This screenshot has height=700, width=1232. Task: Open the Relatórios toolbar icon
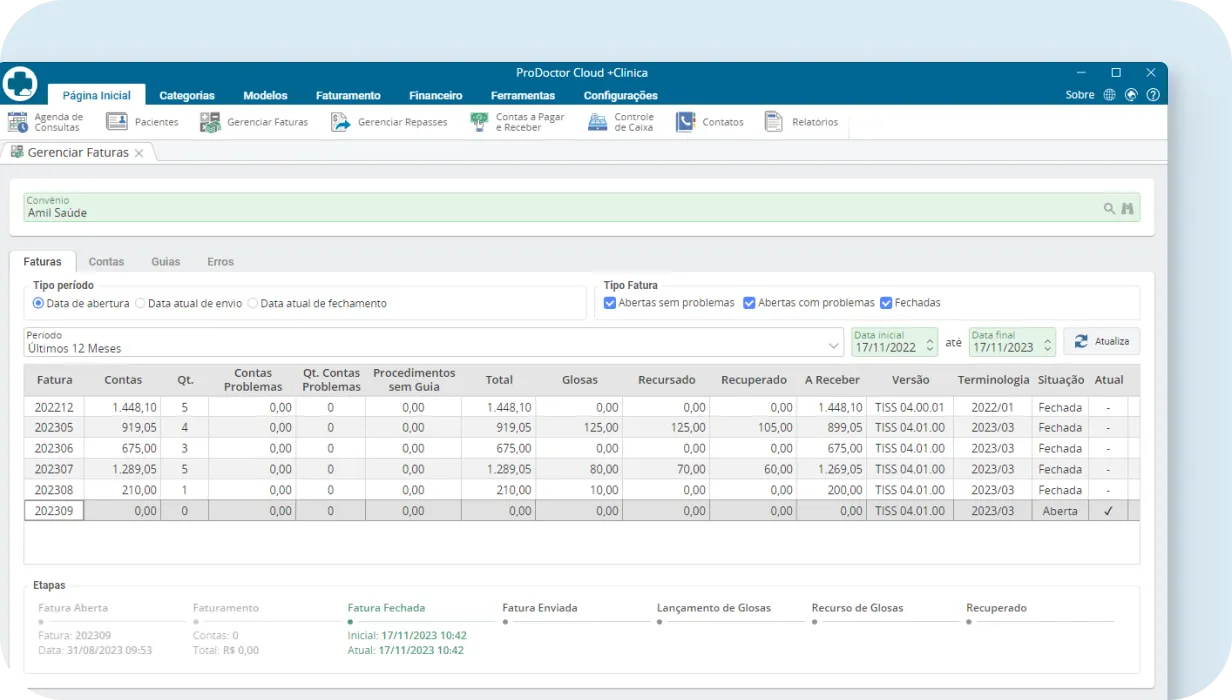(x=804, y=121)
